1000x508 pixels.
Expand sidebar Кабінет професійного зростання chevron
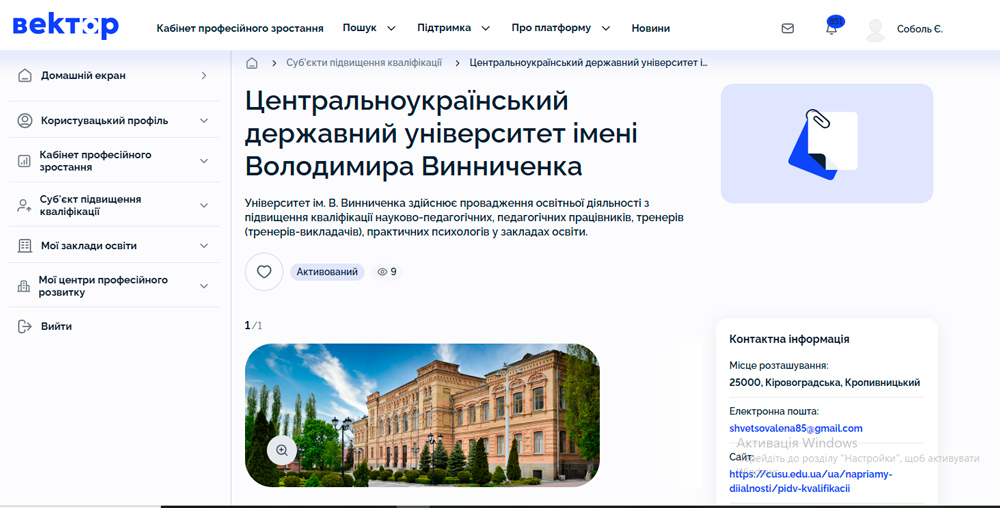click(x=204, y=161)
